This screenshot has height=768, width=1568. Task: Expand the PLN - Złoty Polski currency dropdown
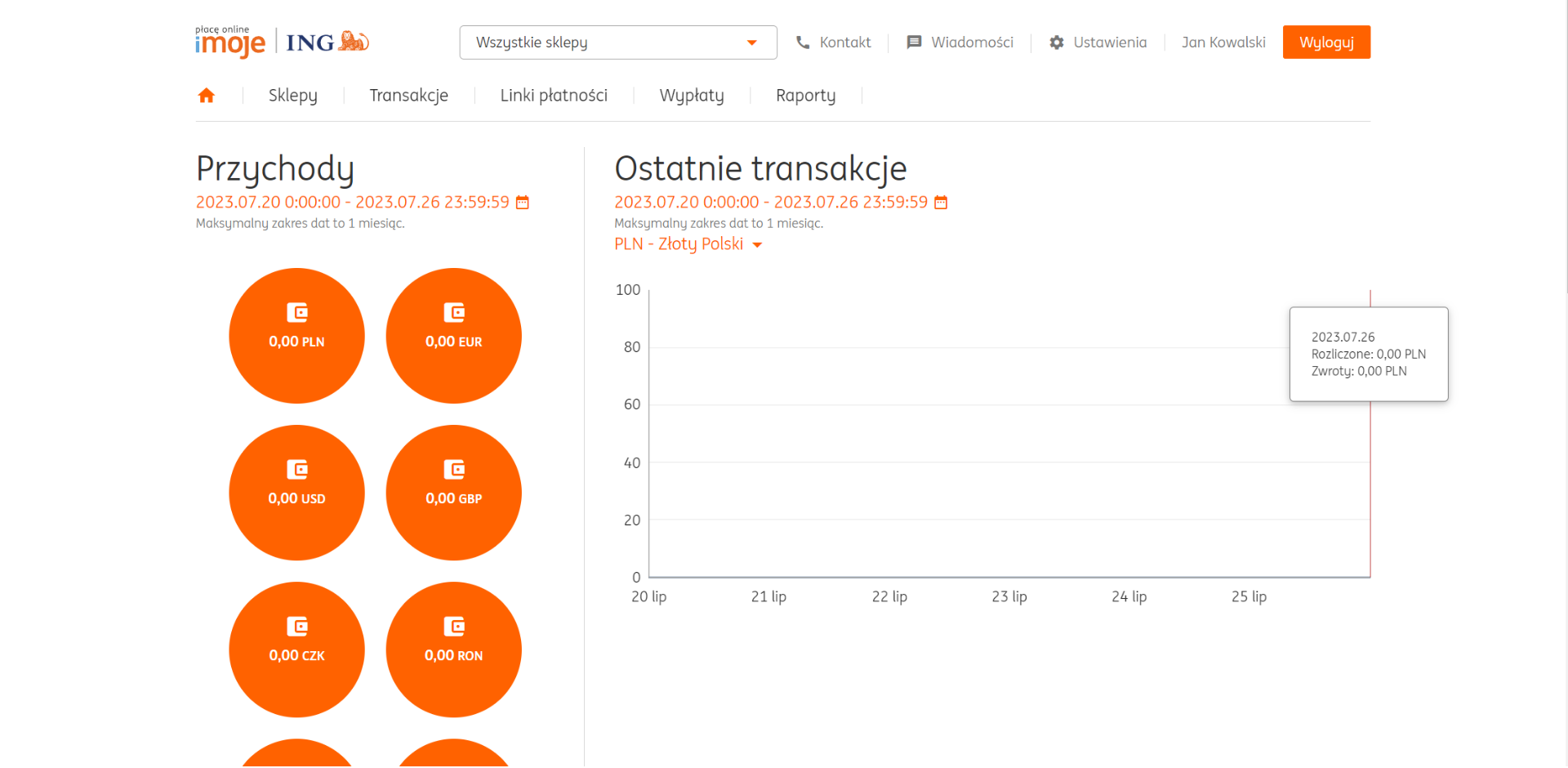click(688, 244)
